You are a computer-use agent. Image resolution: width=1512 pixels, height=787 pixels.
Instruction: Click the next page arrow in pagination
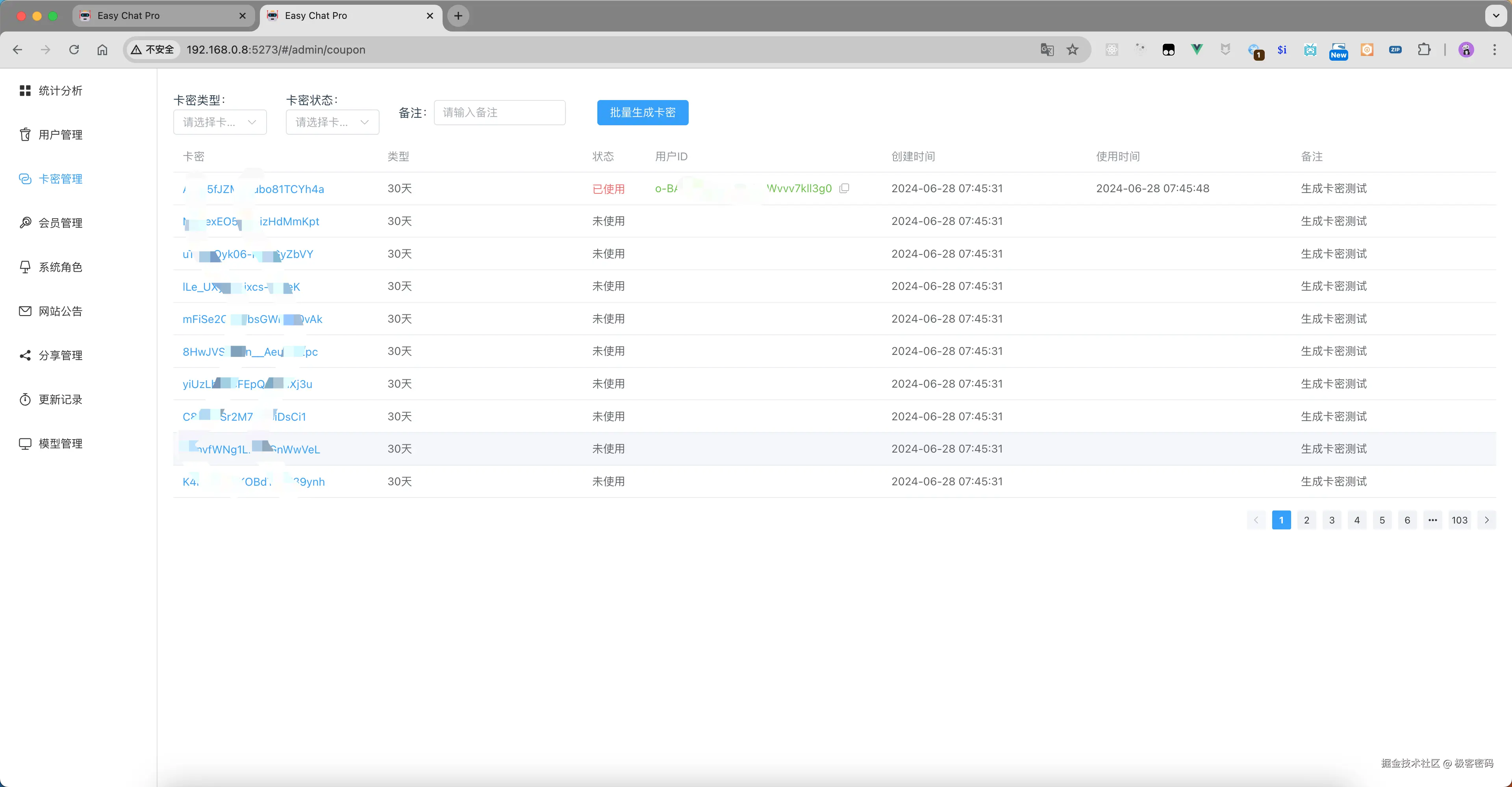pos(1486,520)
